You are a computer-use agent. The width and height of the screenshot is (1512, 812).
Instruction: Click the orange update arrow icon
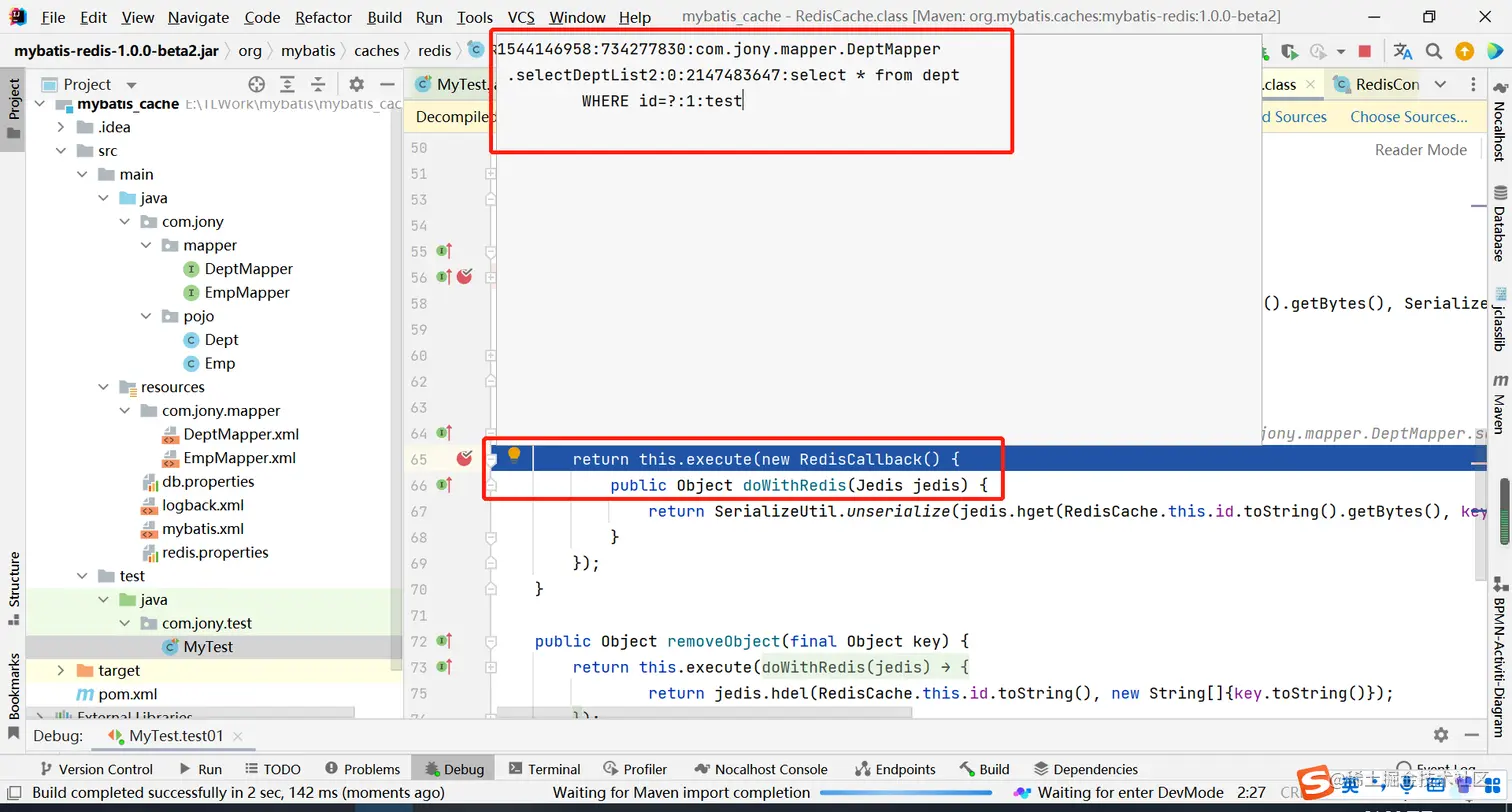pyautogui.click(x=1464, y=51)
